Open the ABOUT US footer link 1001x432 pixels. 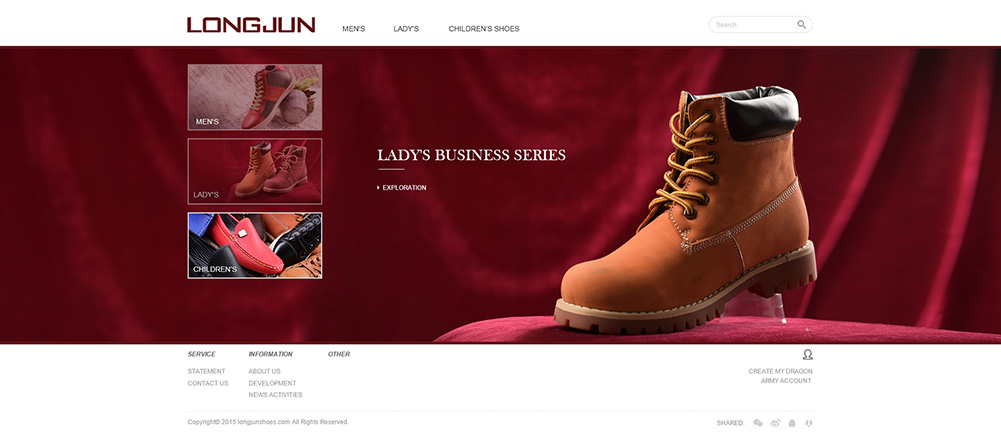tap(264, 371)
